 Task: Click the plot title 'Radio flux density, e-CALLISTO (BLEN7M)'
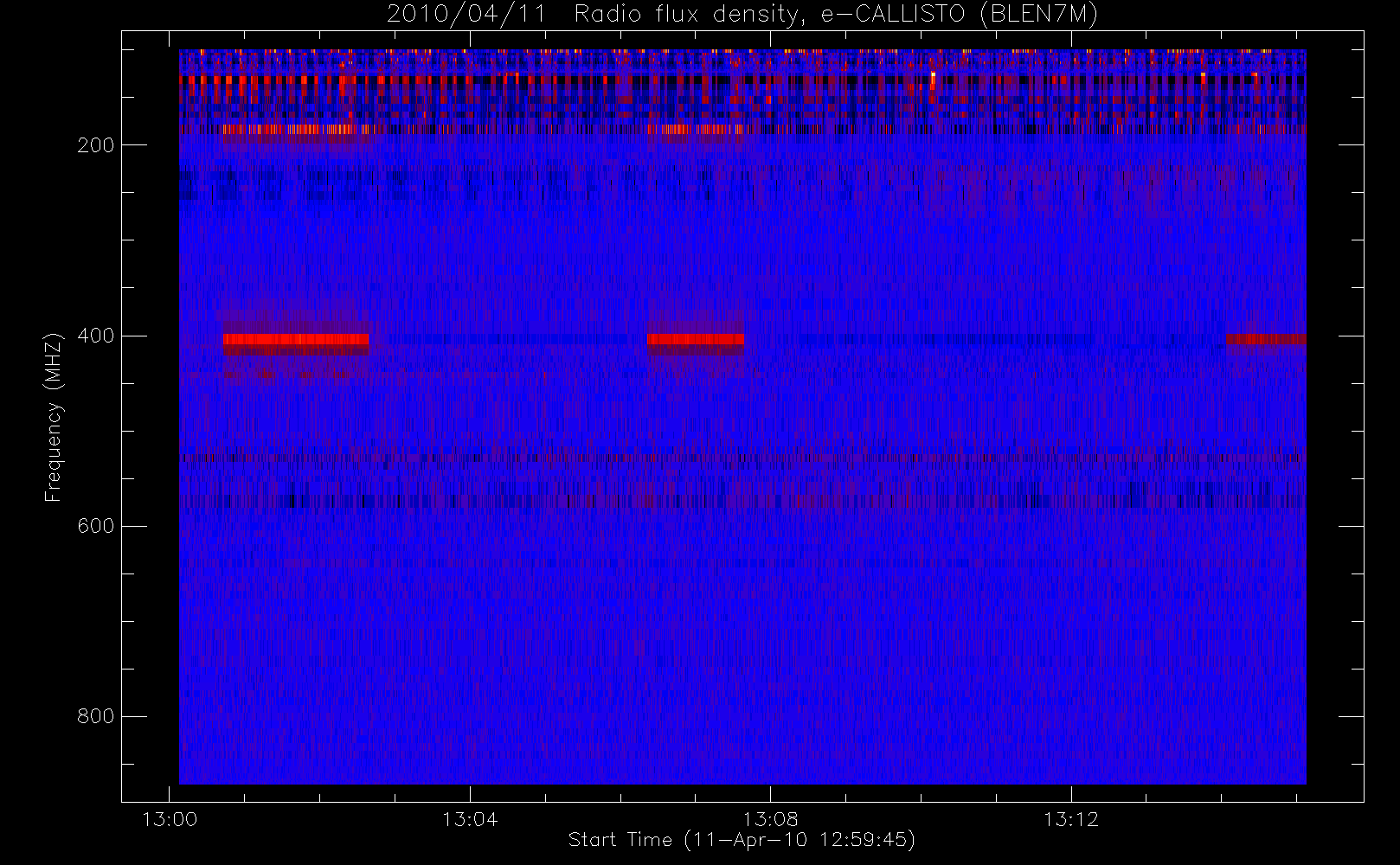click(836, 15)
